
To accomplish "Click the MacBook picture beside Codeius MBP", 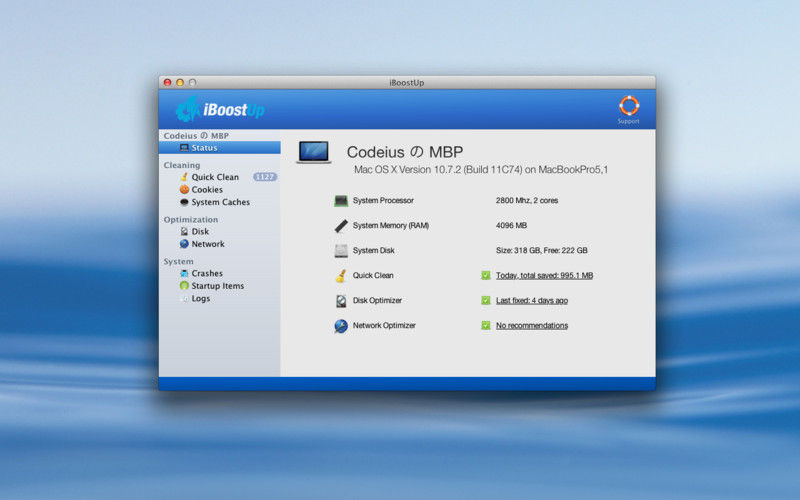I will point(314,152).
